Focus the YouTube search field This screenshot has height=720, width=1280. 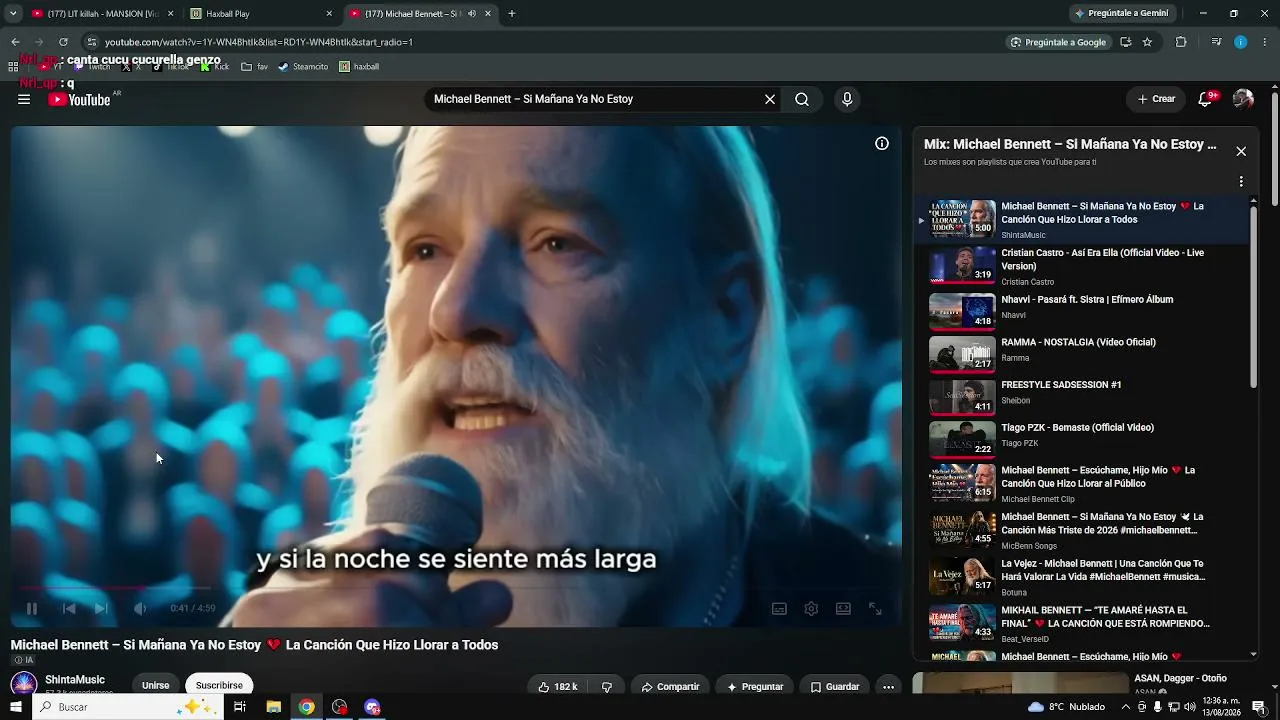click(594, 99)
